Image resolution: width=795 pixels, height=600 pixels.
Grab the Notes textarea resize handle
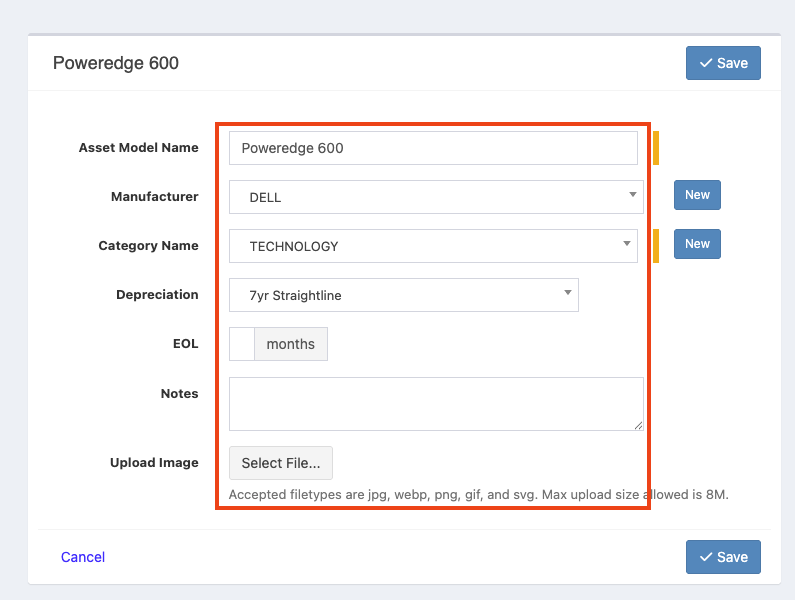[638, 426]
